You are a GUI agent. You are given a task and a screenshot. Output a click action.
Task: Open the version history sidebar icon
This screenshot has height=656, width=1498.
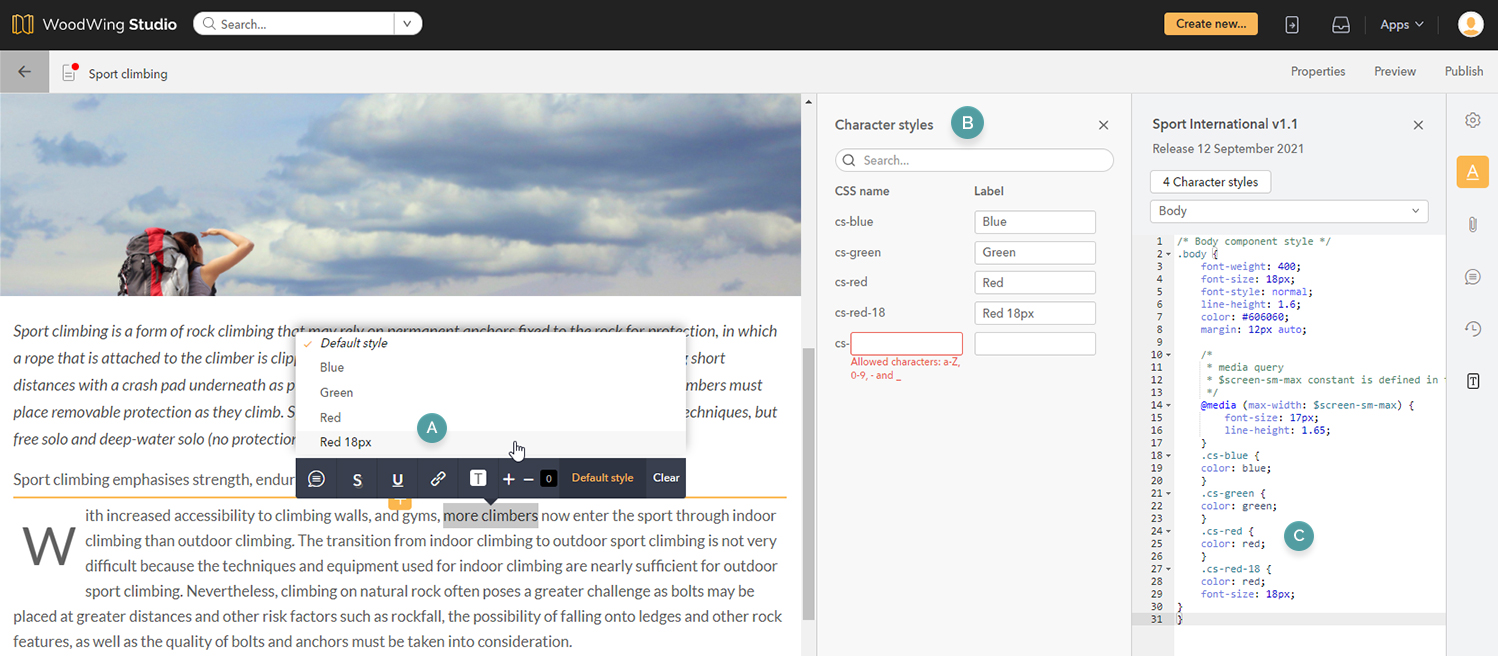(1472, 329)
